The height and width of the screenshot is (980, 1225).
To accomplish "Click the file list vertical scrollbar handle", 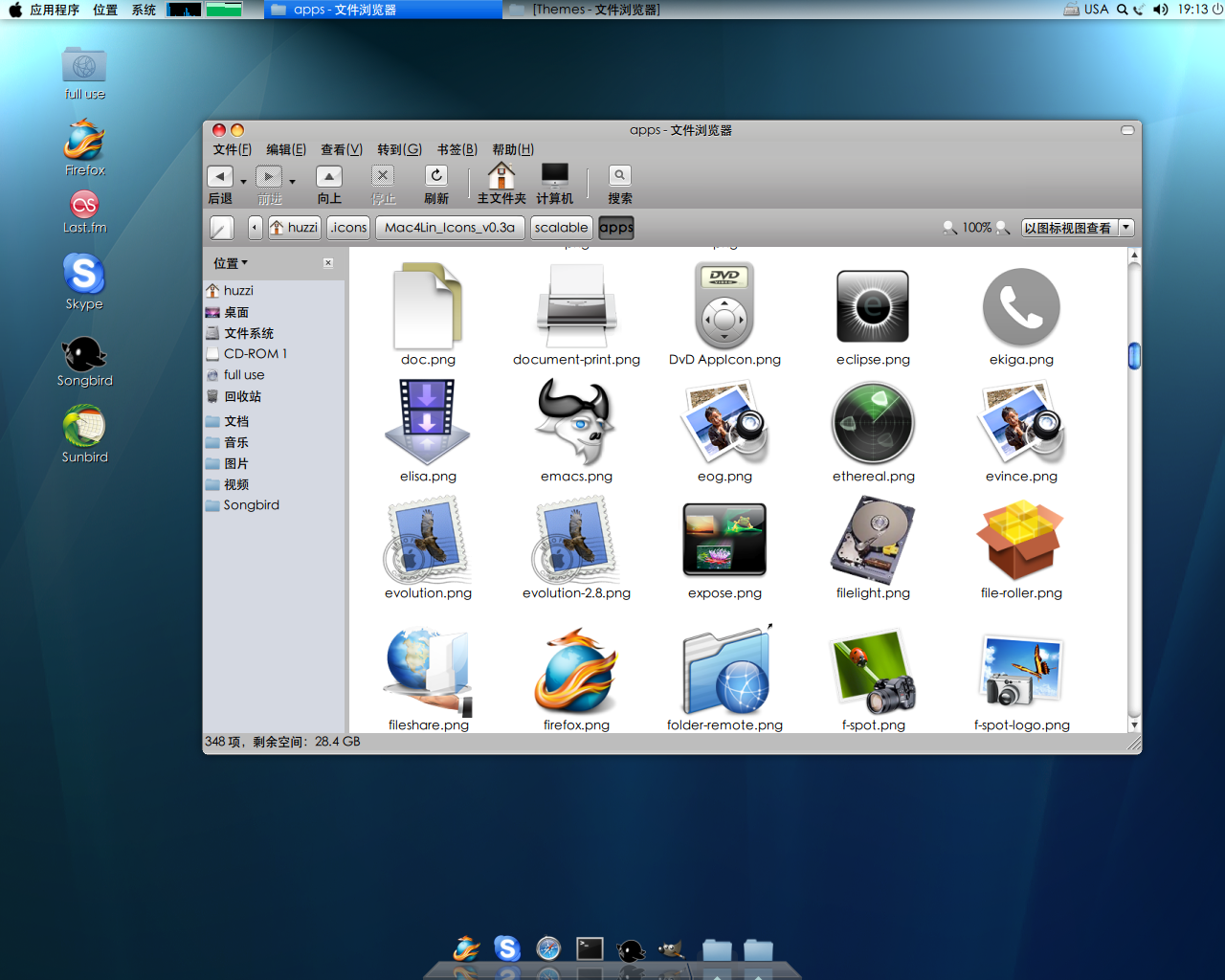I will click(x=1134, y=356).
